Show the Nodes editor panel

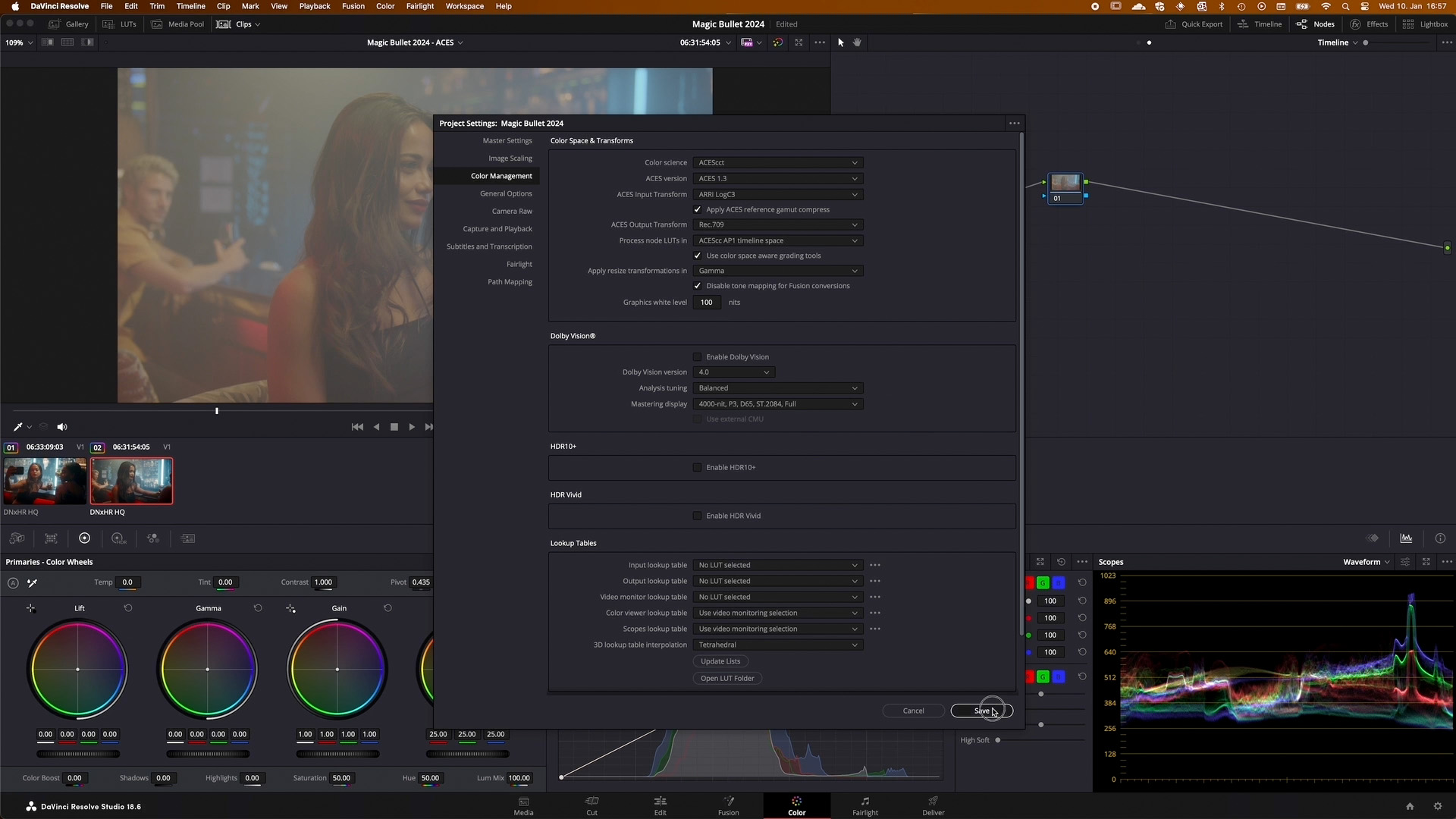coord(1315,24)
